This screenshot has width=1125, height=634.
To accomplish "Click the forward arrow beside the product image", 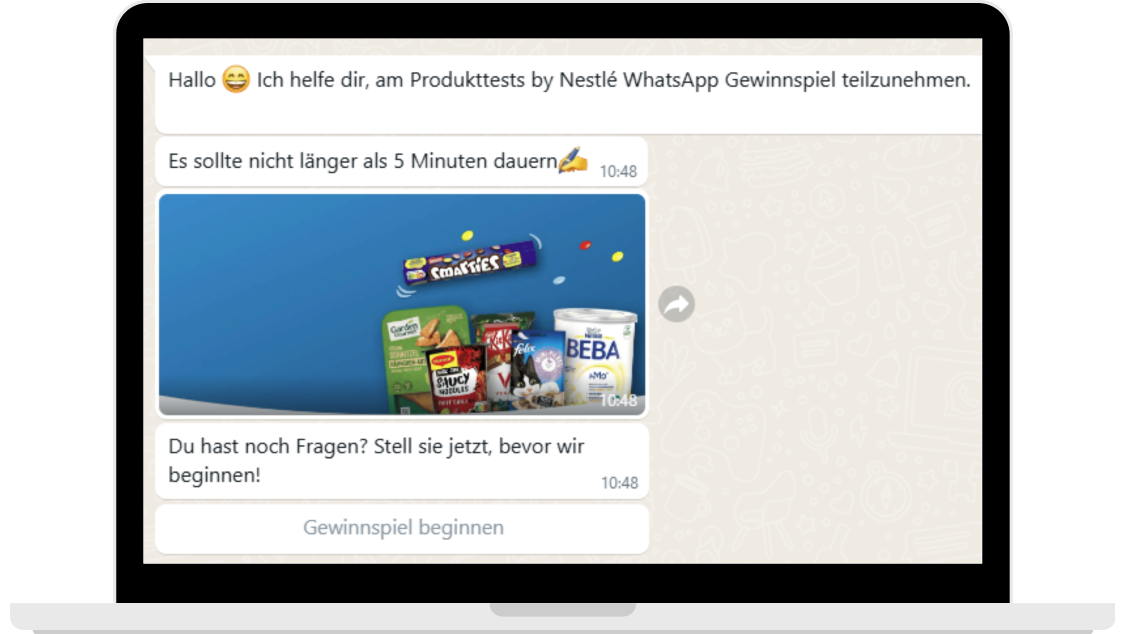I will [676, 304].
